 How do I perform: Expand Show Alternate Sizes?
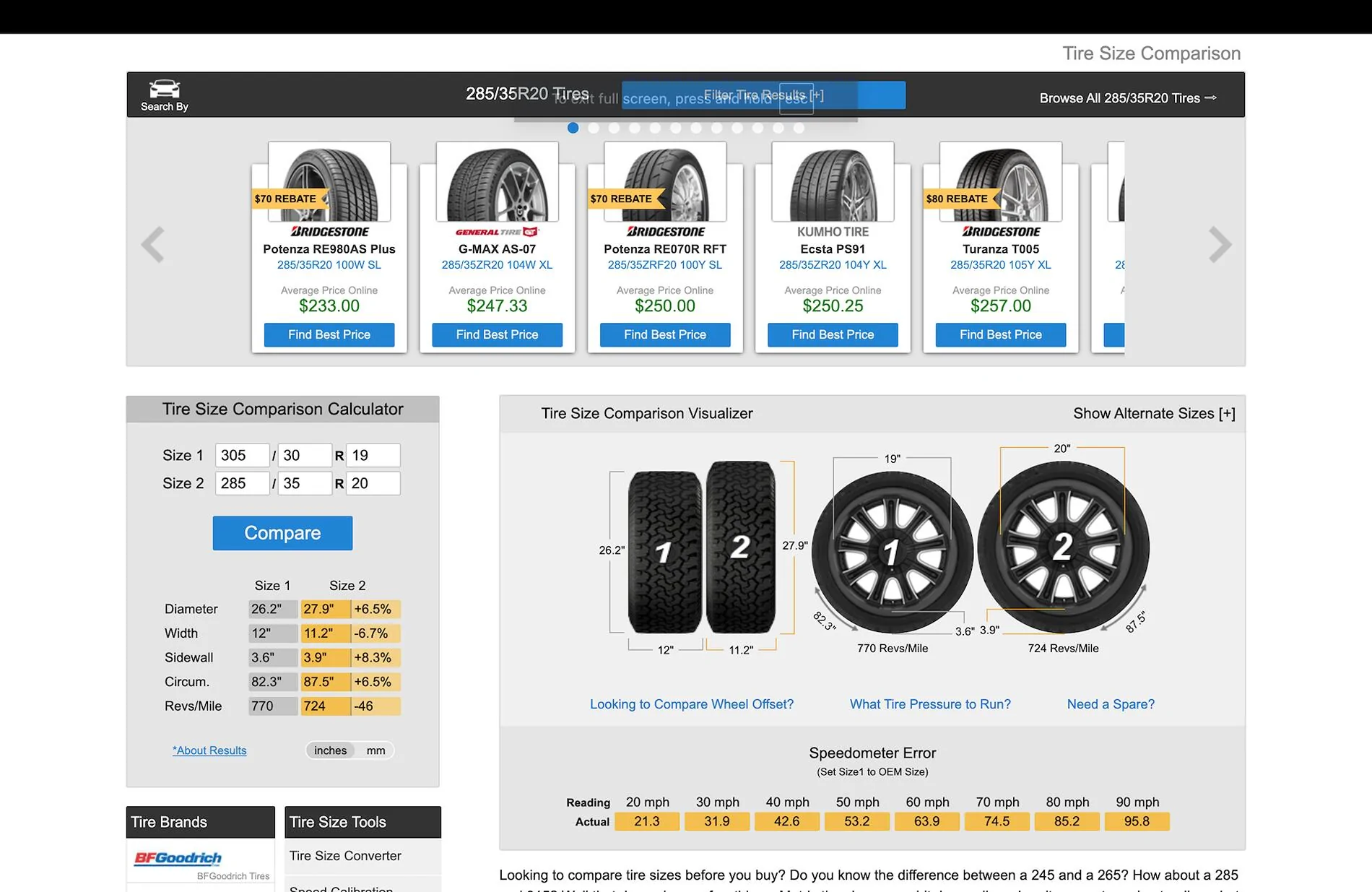[x=1154, y=413]
